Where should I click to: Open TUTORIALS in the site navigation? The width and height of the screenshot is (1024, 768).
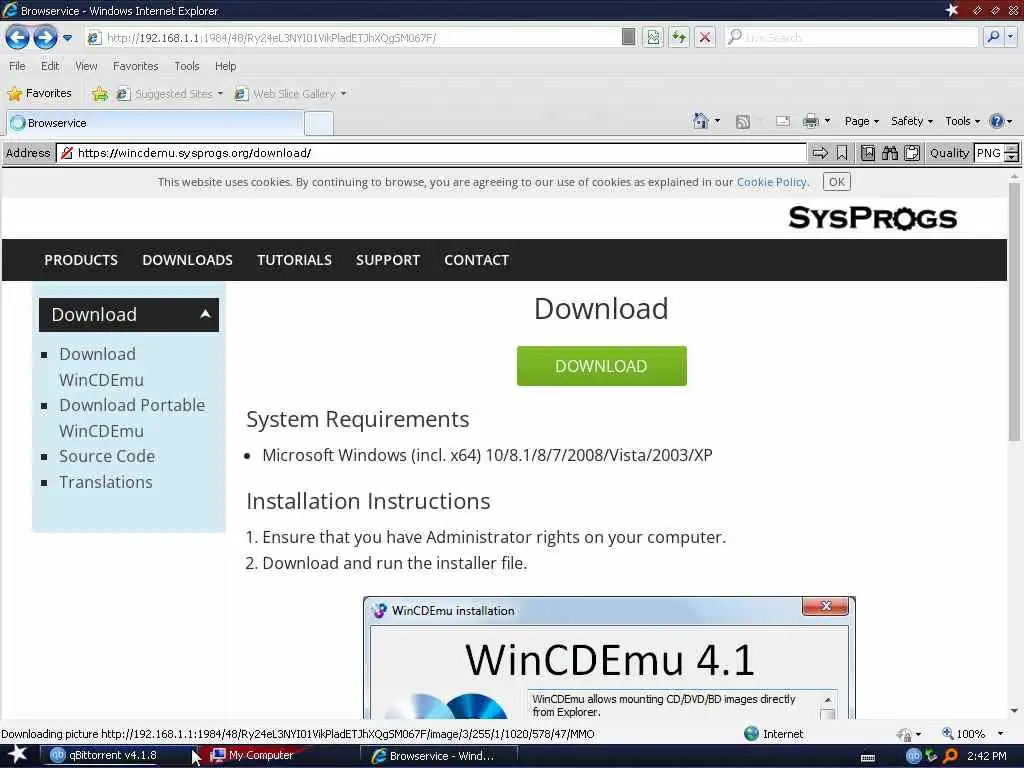pyautogui.click(x=294, y=260)
